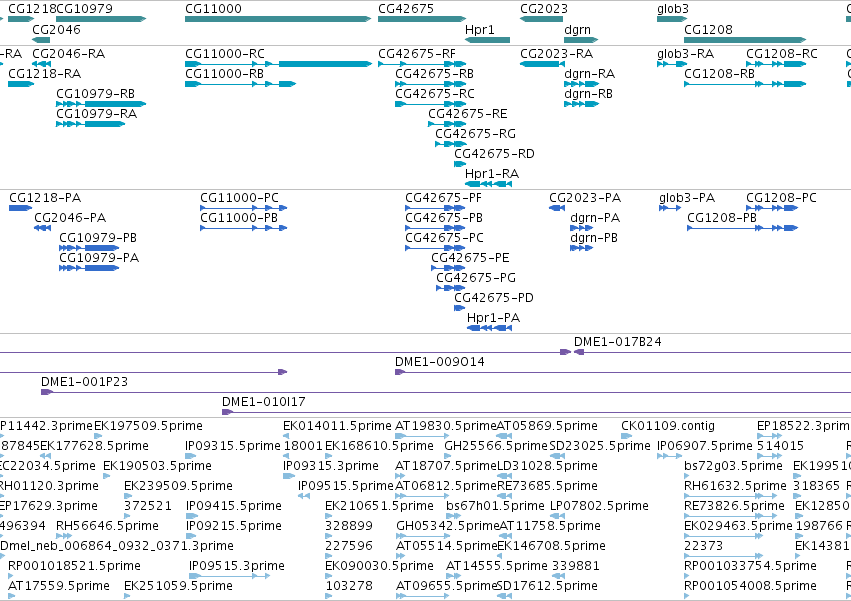Viewport: 851px width, 601px height.
Task: Click the CG2023 gene label
Action: point(544,9)
